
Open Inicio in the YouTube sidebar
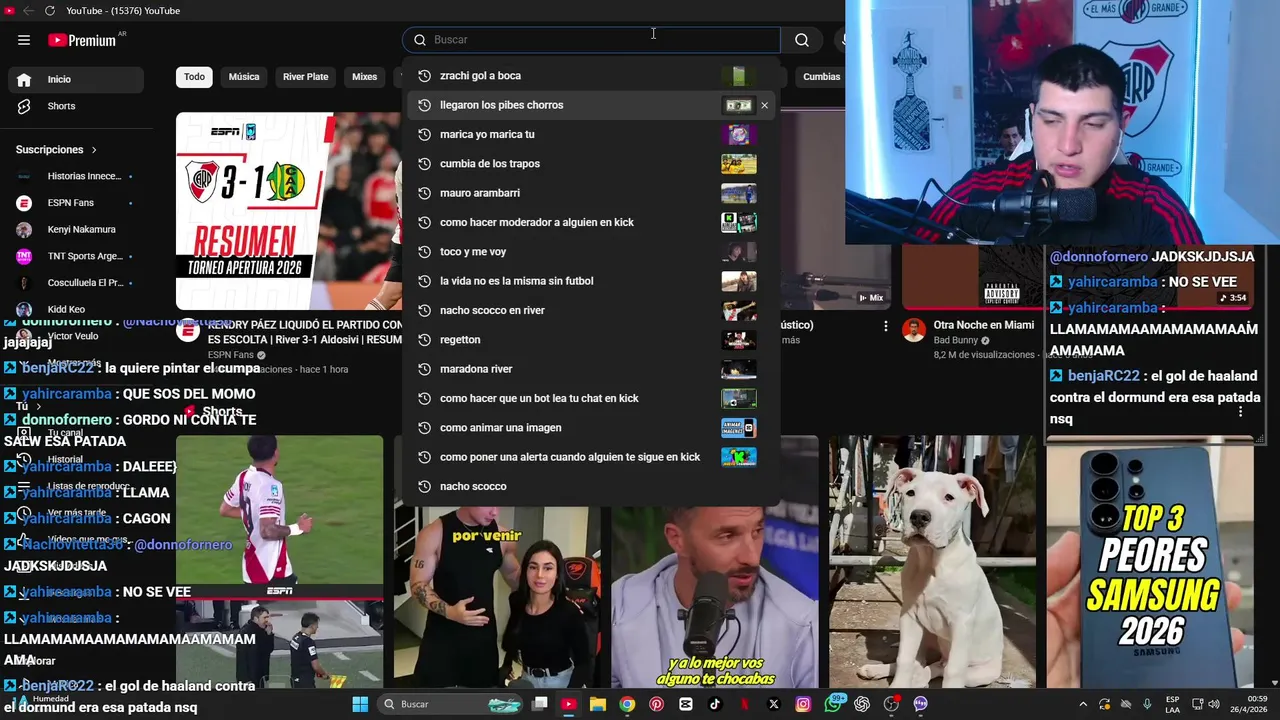(x=76, y=79)
